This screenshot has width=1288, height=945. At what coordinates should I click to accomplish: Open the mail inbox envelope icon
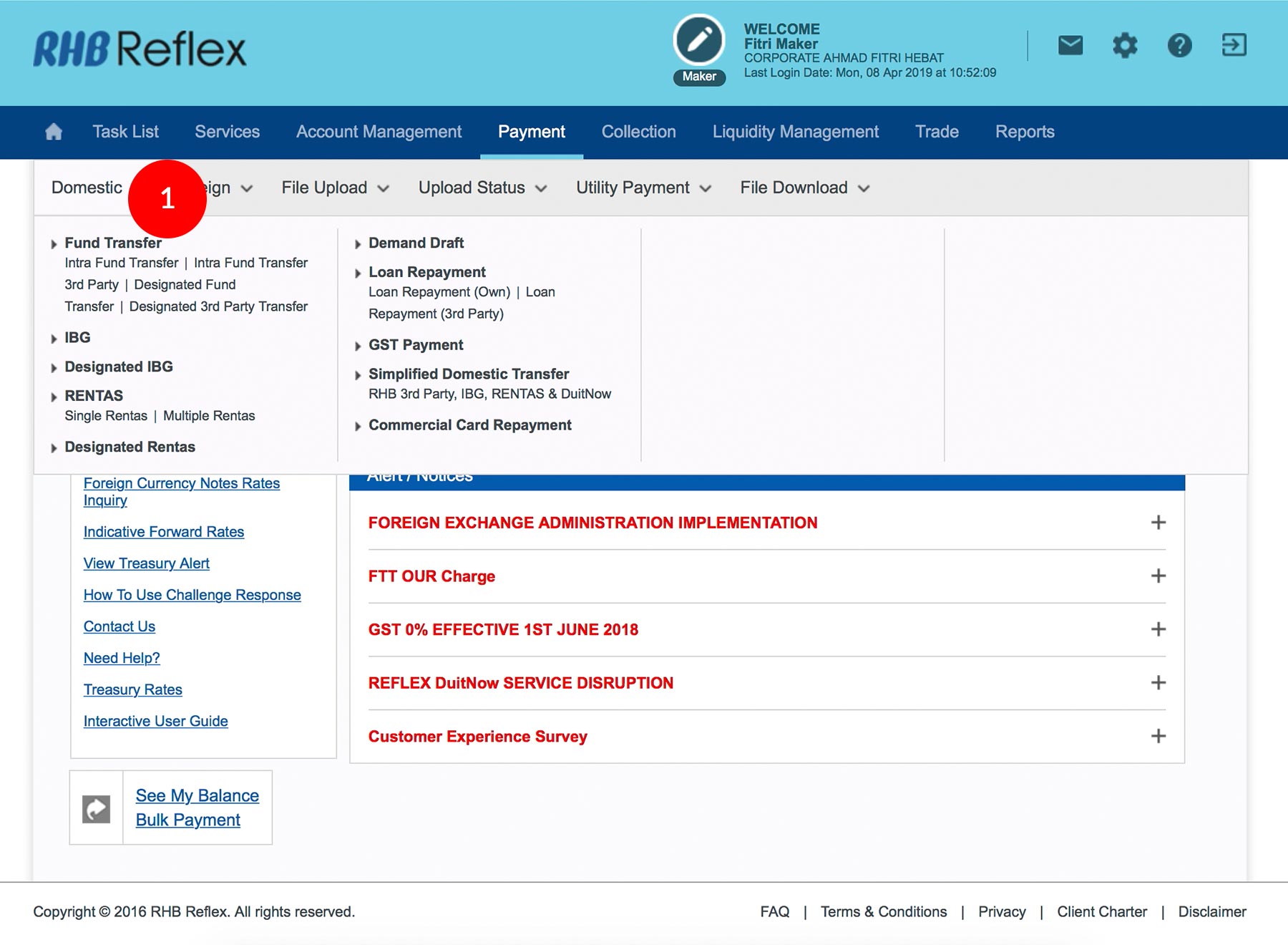(1070, 46)
